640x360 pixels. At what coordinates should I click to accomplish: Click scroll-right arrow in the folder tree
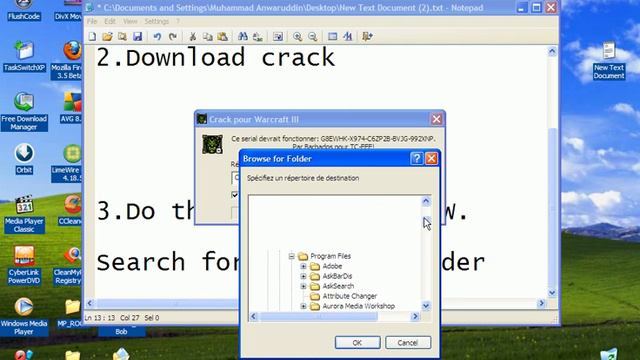pos(416,317)
